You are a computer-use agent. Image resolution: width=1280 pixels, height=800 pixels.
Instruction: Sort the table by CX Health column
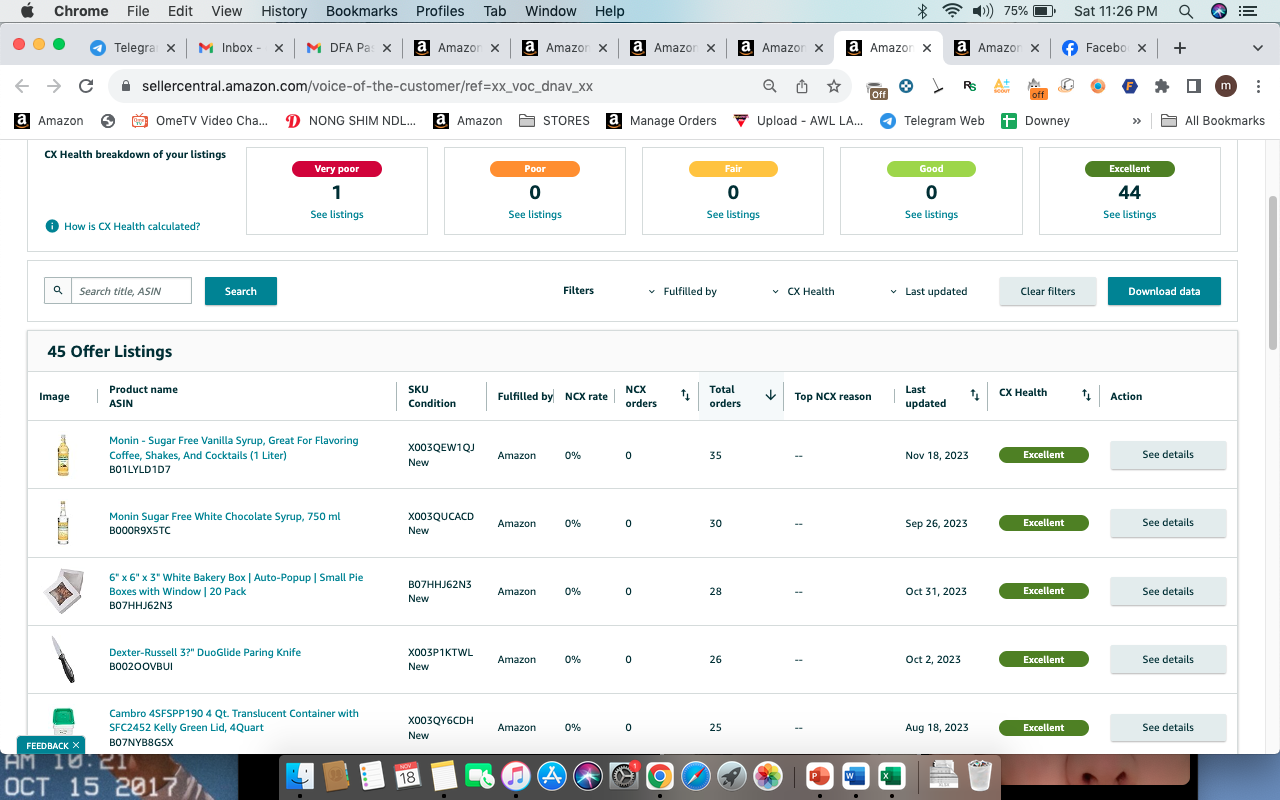(x=1086, y=396)
